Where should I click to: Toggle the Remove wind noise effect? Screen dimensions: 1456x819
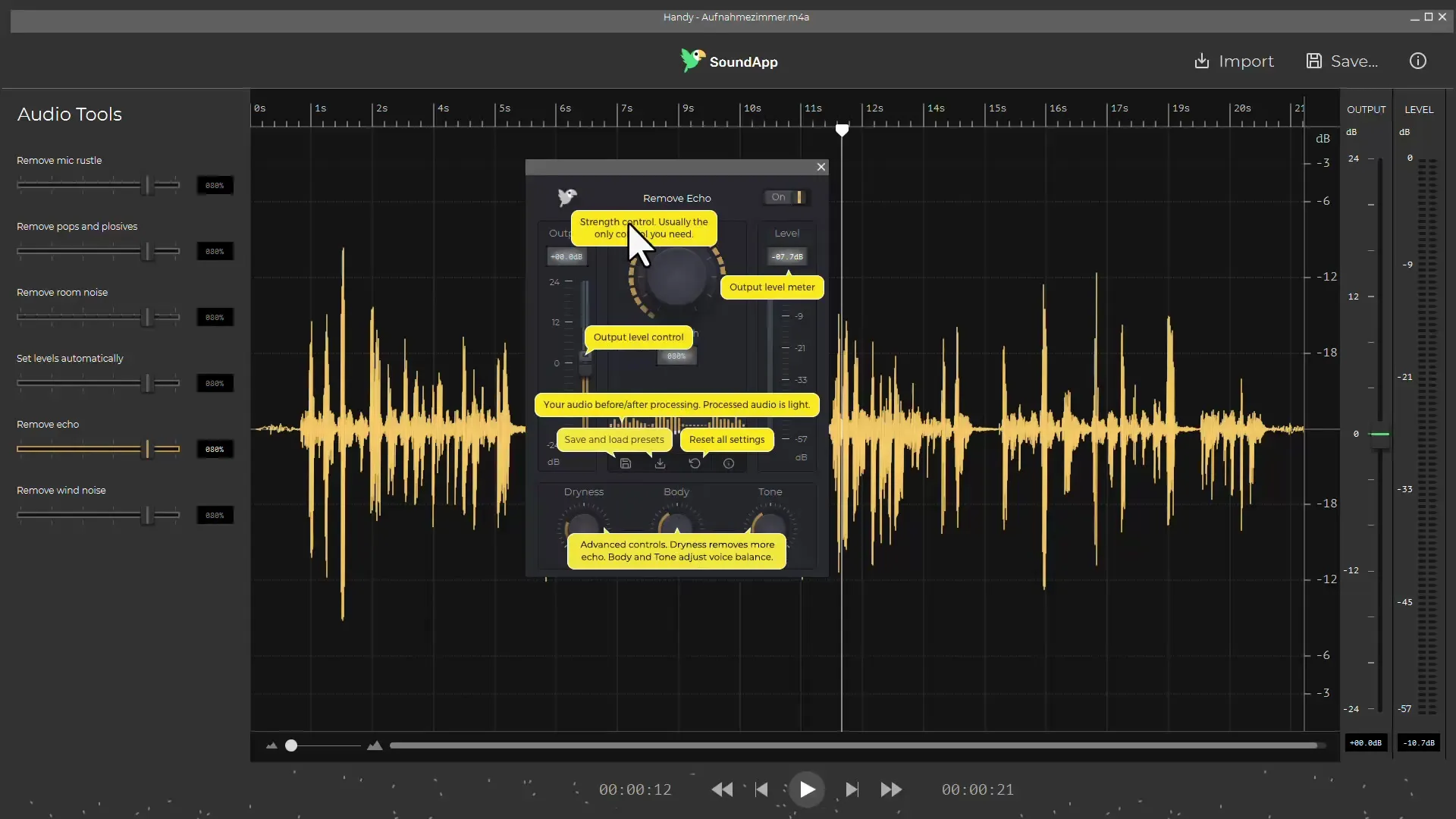click(61, 489)
